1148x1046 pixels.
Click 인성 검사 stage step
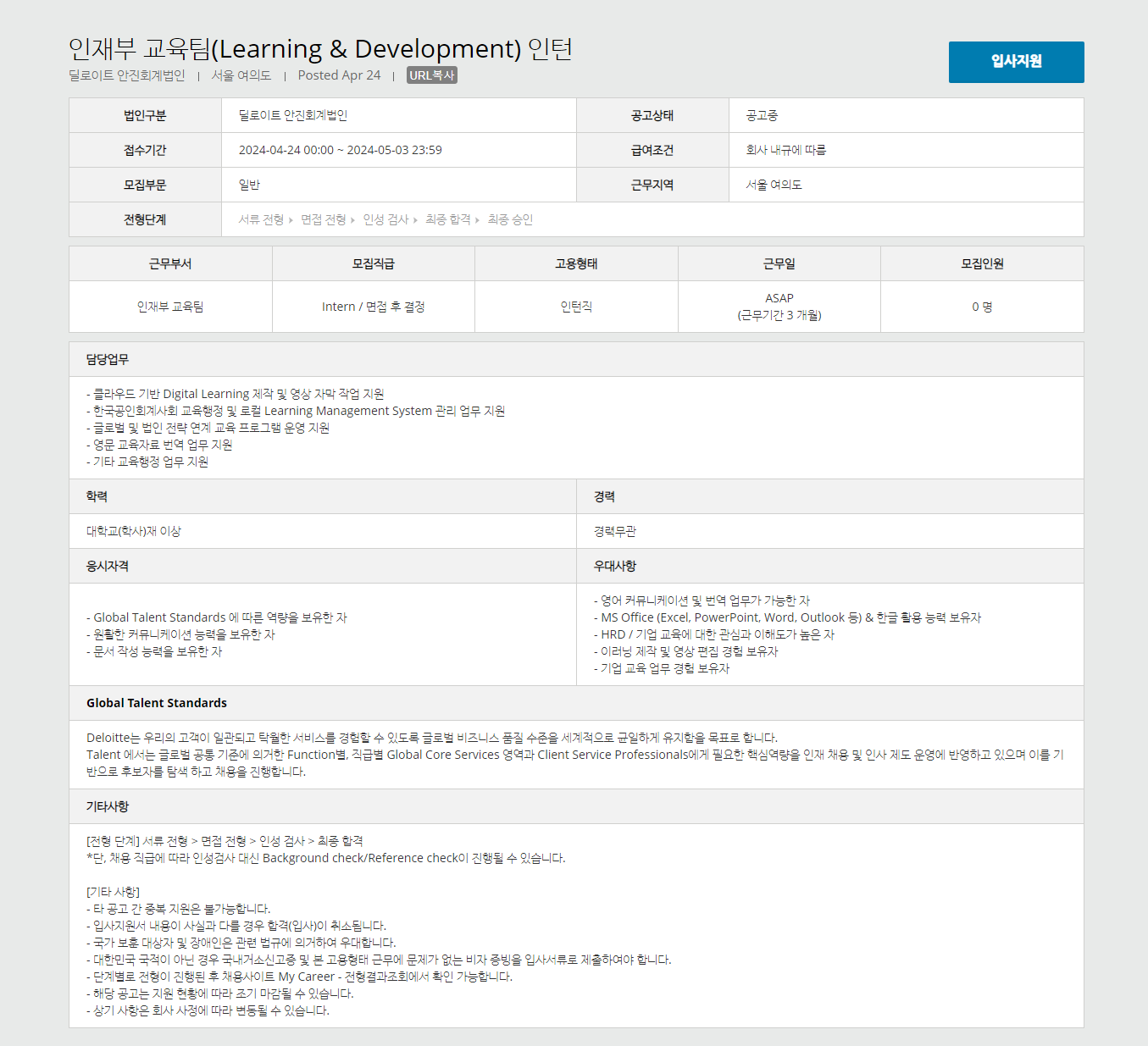coord(386,219)
